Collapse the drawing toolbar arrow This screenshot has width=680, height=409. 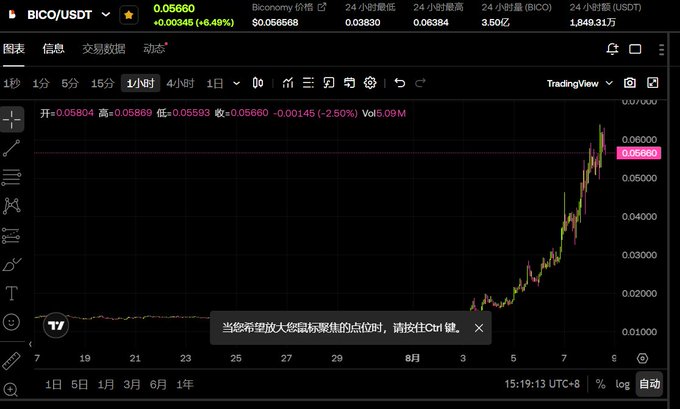point(30,344)
